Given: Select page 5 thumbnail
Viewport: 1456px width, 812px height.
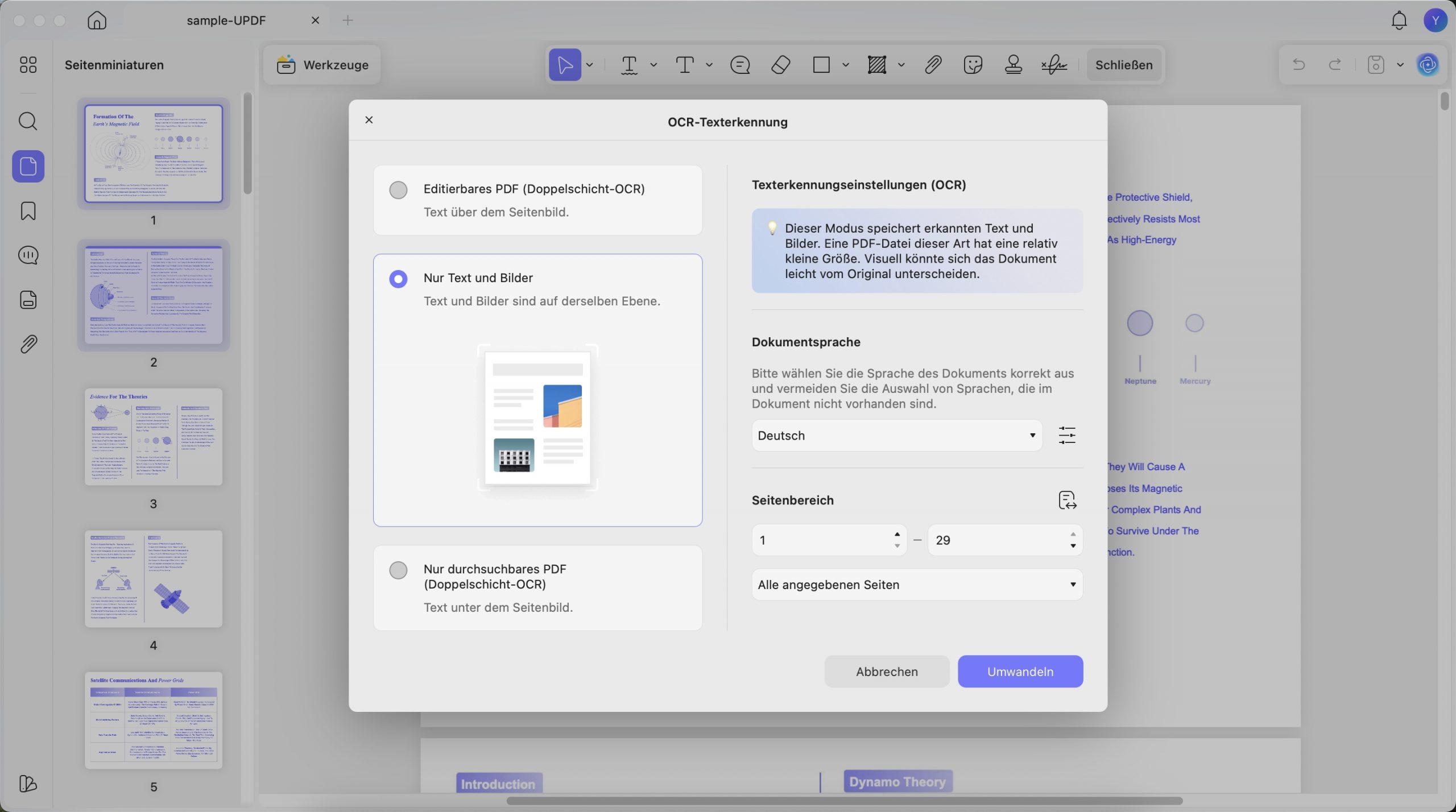Looking at the screenshot, I should 154,720.
